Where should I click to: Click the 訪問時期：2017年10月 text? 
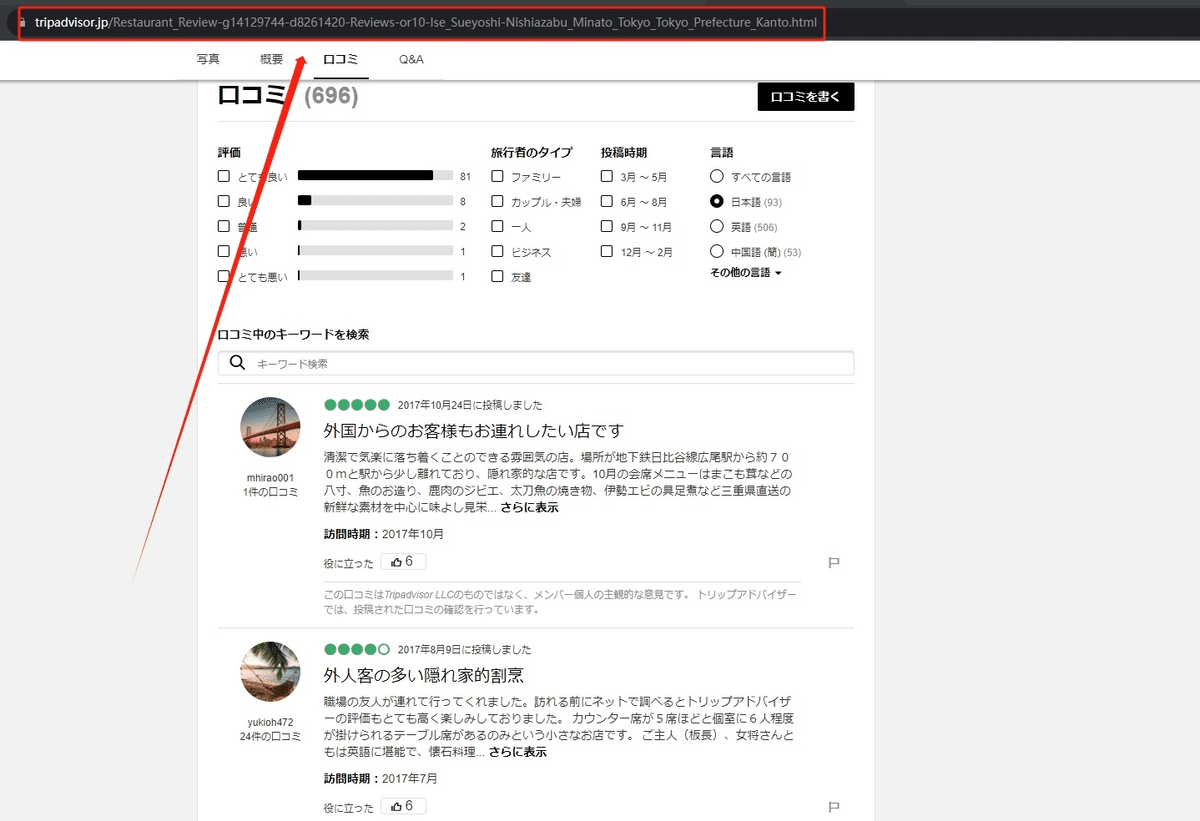pyautogui.click(x=383, y=534)
